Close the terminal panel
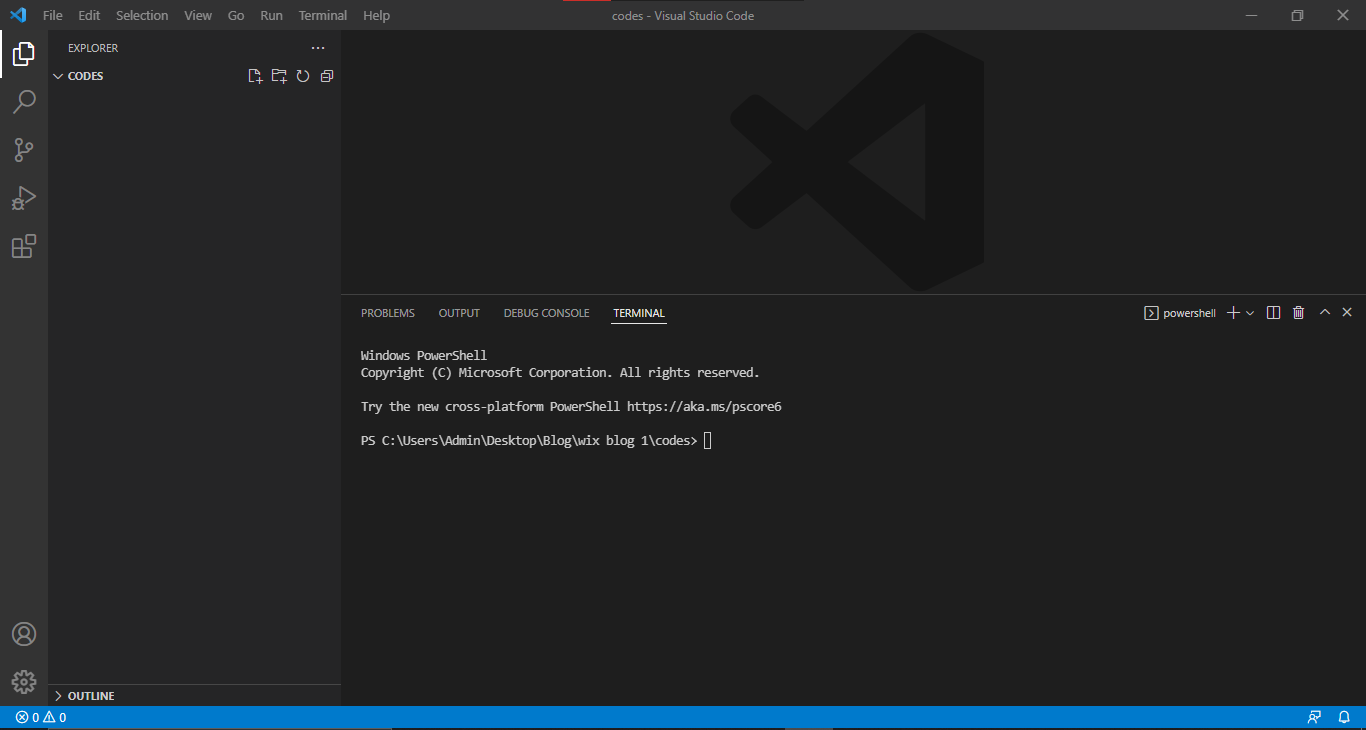Viewport: 1366px width, 730px height. pyautogui.click(x=1347, y=313)
